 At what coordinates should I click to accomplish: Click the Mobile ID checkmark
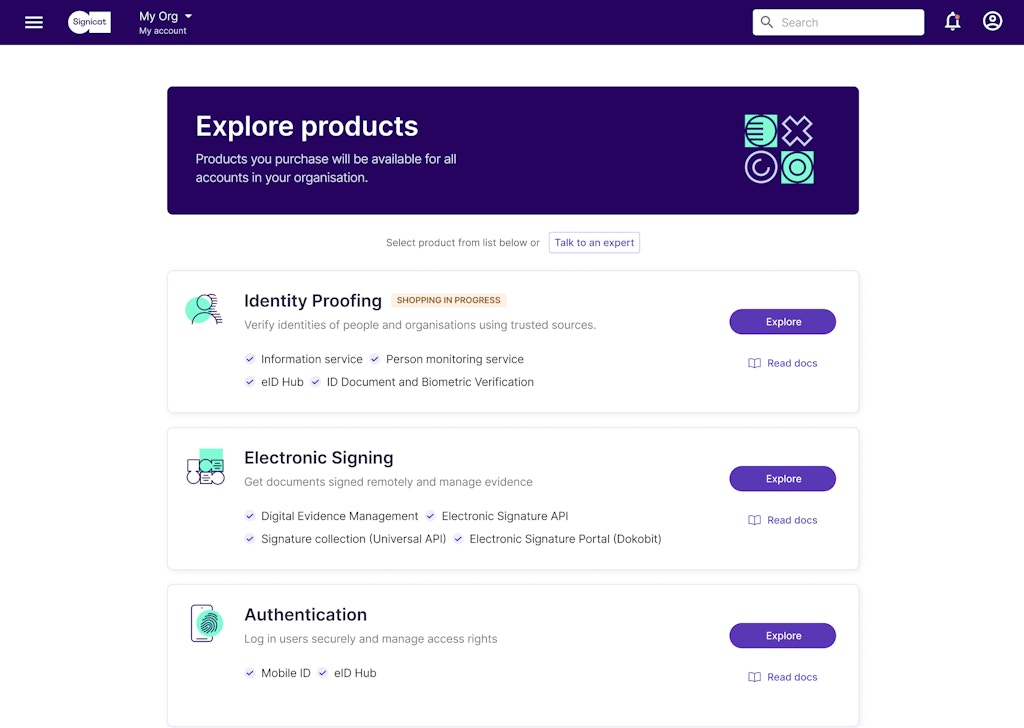coord(250,673)
